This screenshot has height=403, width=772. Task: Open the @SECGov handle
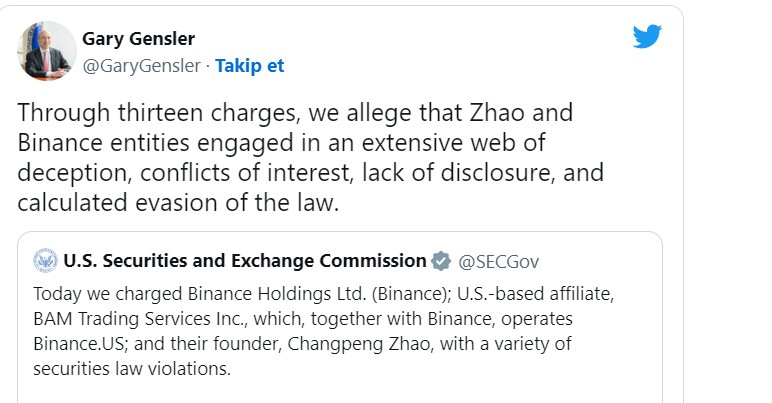point(499,262)
